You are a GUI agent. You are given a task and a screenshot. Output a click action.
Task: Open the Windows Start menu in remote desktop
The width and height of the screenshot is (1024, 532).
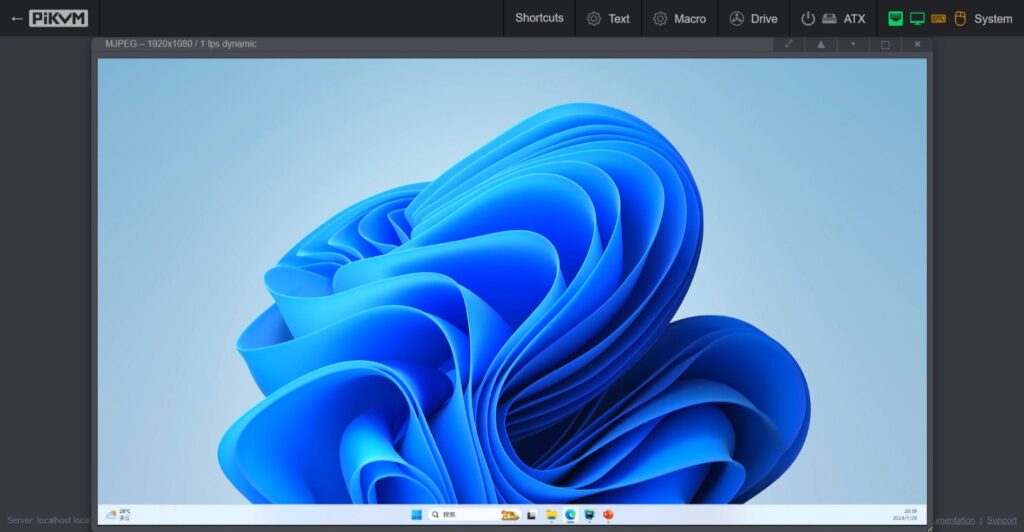click(416, 514)
